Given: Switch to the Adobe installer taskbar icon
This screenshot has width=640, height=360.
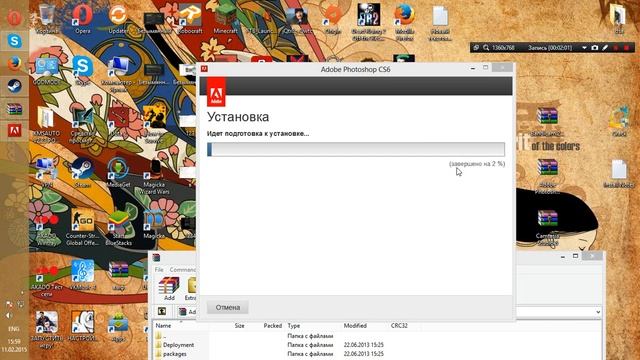Looking at the screenshot, I should click(14, 131).
